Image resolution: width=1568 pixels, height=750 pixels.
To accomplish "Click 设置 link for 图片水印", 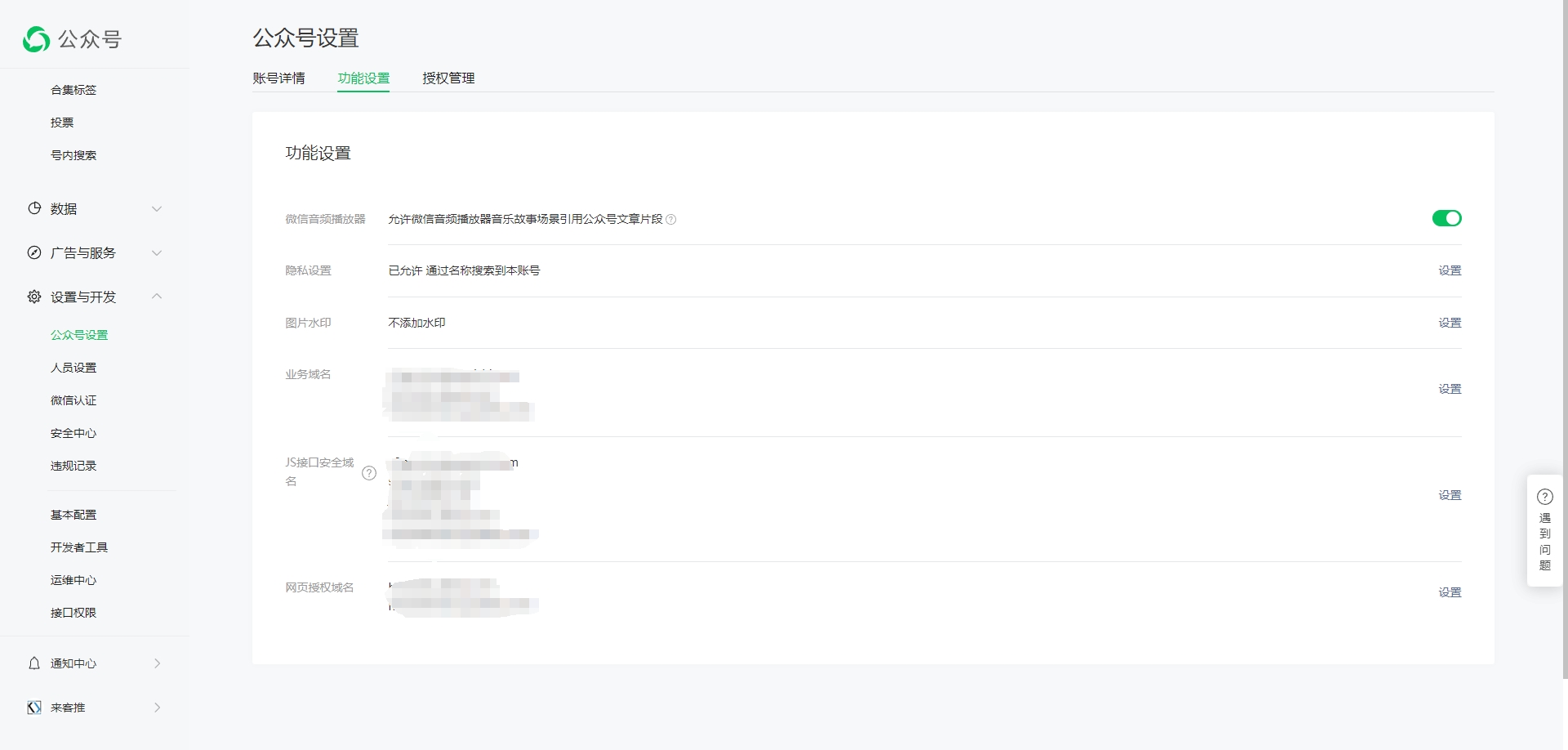I will tap(1450, 323).
